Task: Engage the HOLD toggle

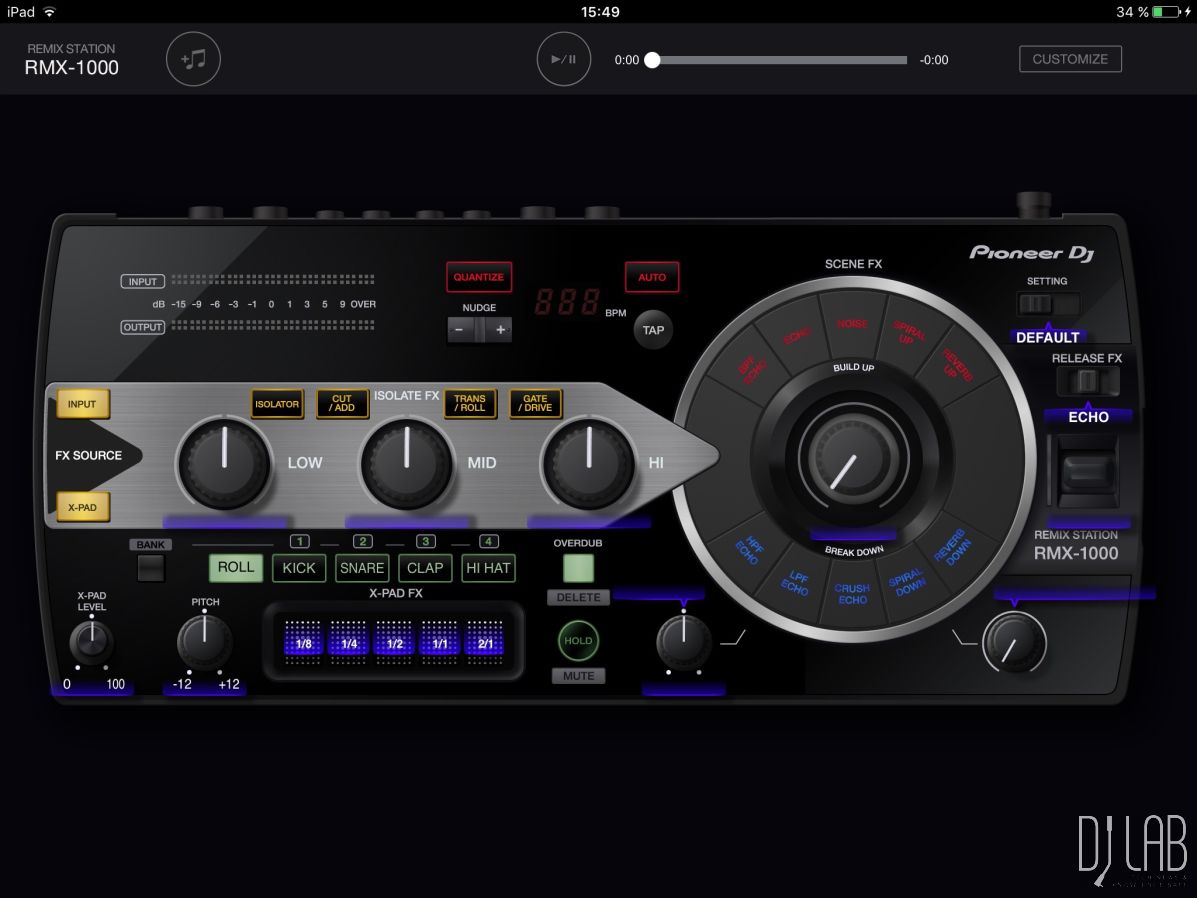Action: (x=578, y=641)
